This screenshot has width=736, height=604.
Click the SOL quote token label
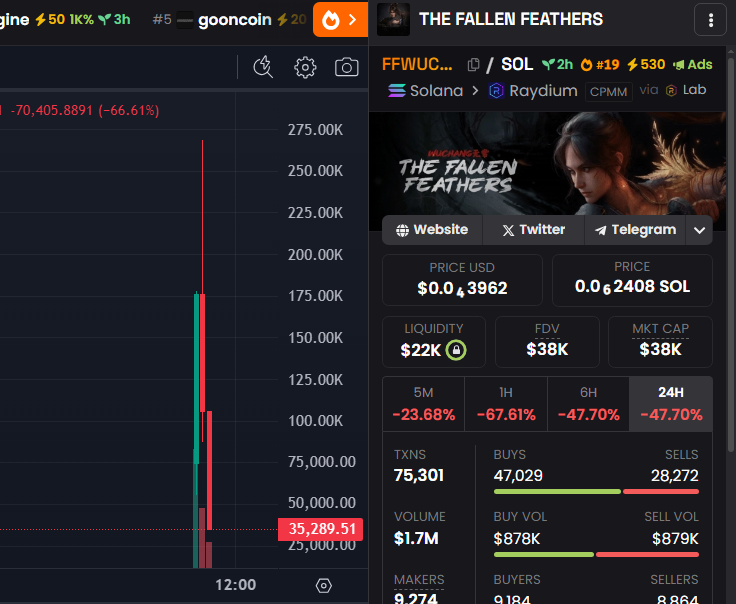(x=517, y=64)
